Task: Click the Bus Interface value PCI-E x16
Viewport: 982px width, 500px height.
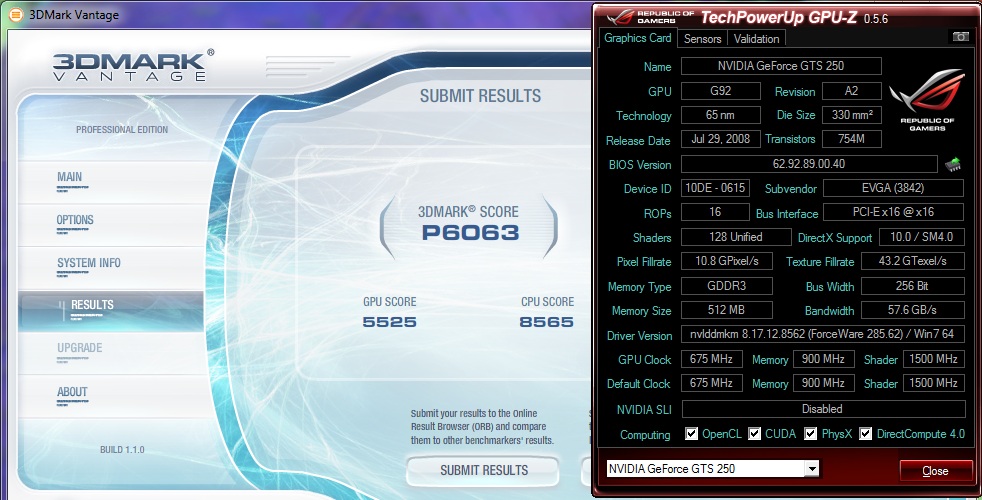Action: [893, 212]
